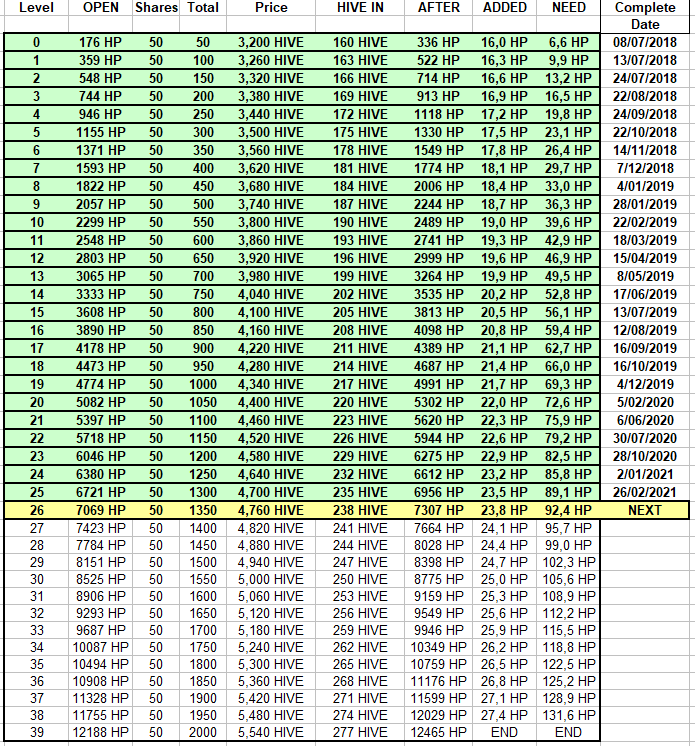The width and height of the screenshot is (695, 746).
Task: Click the cell 2741 HP
Action: point(439,241)
